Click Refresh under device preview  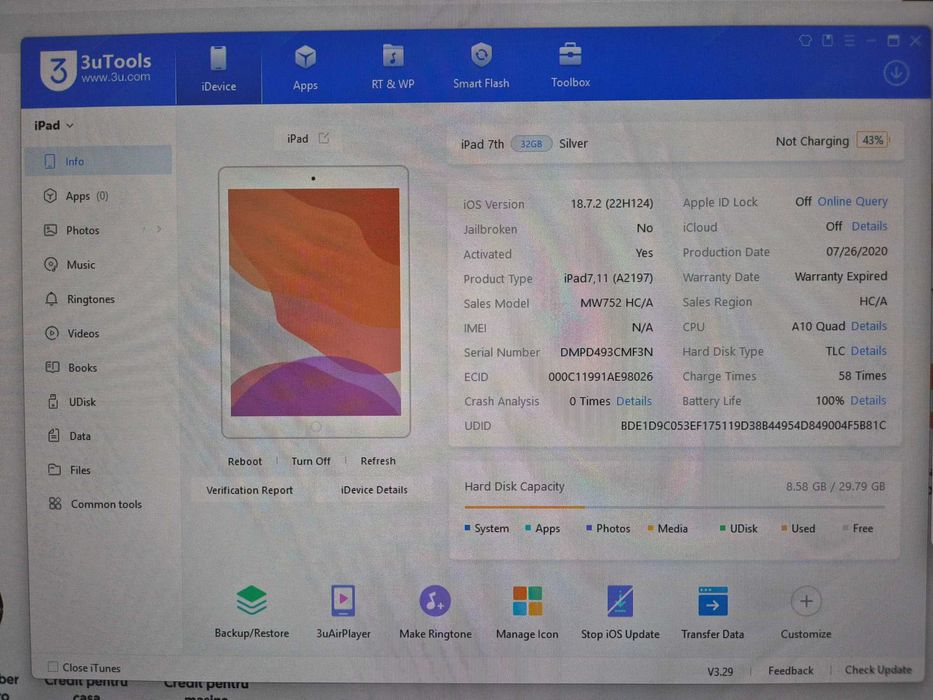[x=378, y=461]
